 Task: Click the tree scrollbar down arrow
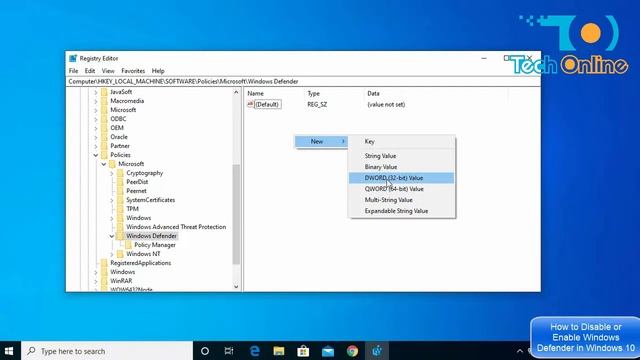pos(236,287)
